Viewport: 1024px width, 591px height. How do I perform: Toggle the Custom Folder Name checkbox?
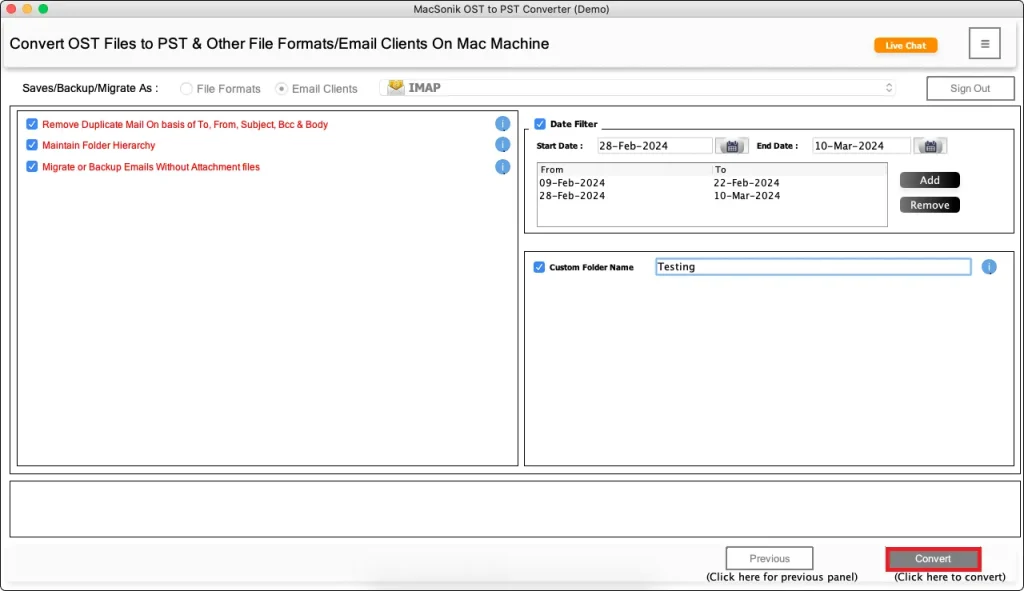click(x=540, y=267)
